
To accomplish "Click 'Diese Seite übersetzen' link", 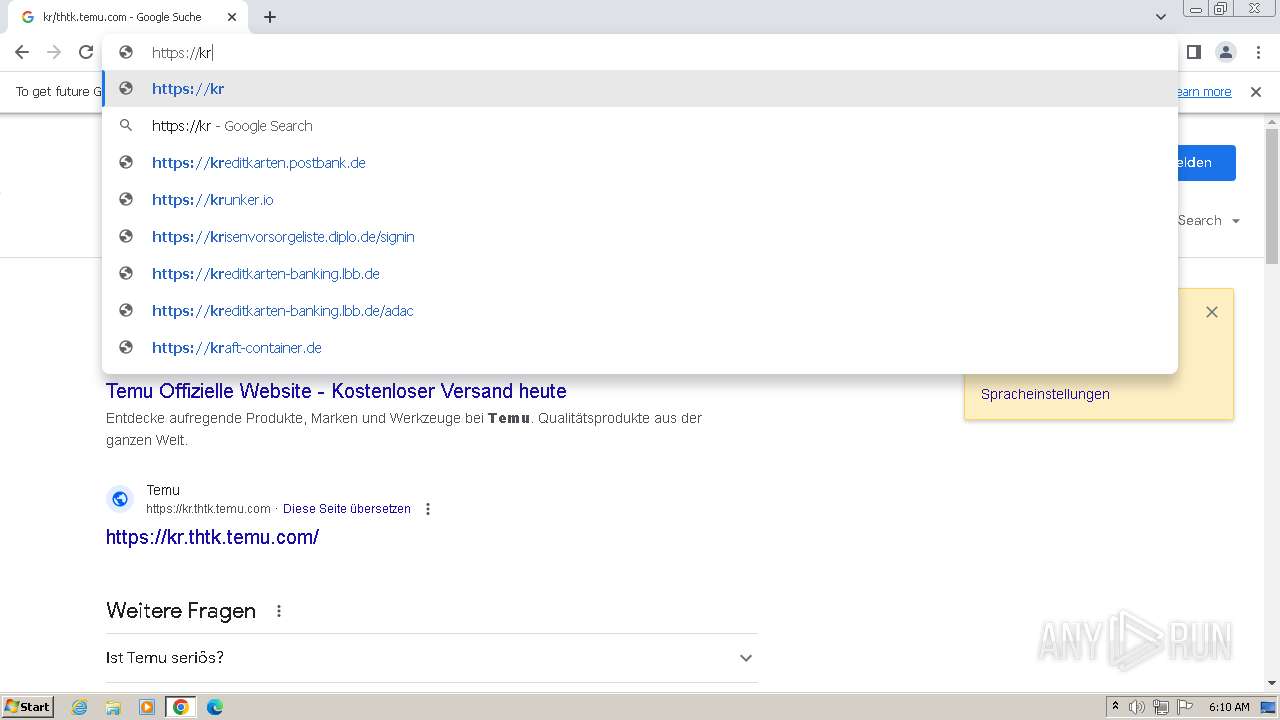I will 347,509.
